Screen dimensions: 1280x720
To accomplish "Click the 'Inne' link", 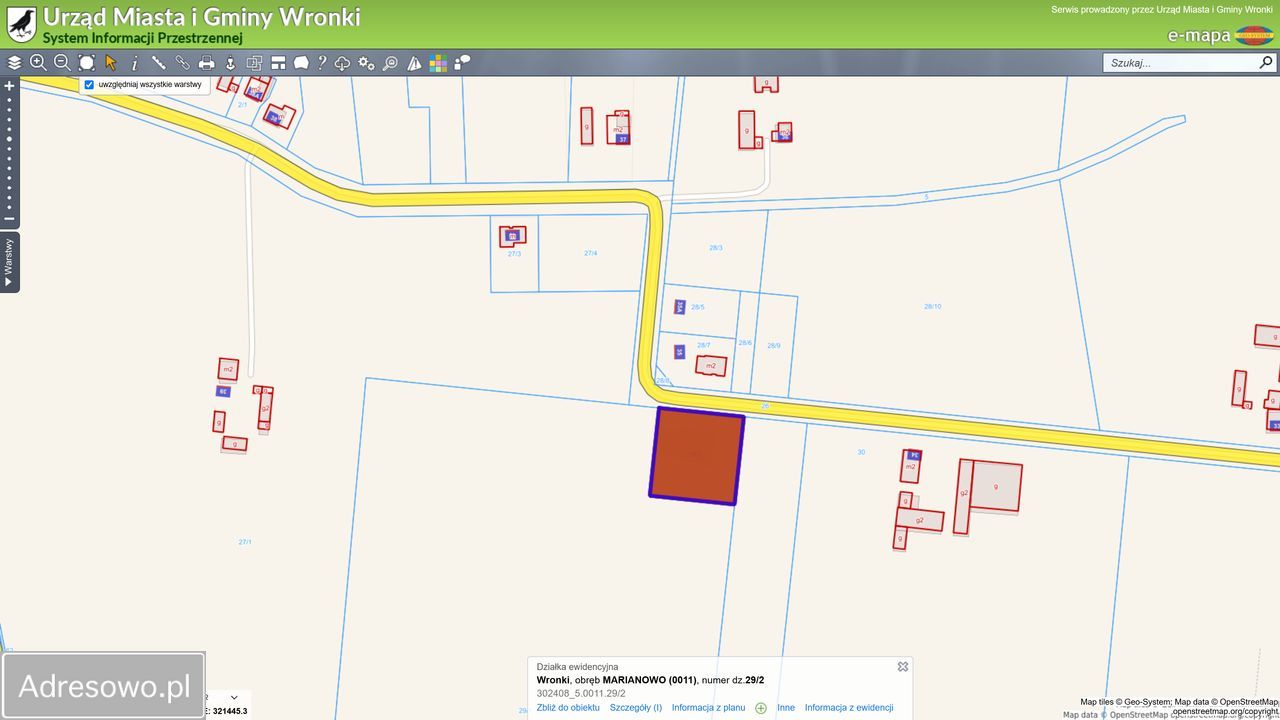I will (x=786, y=707).
